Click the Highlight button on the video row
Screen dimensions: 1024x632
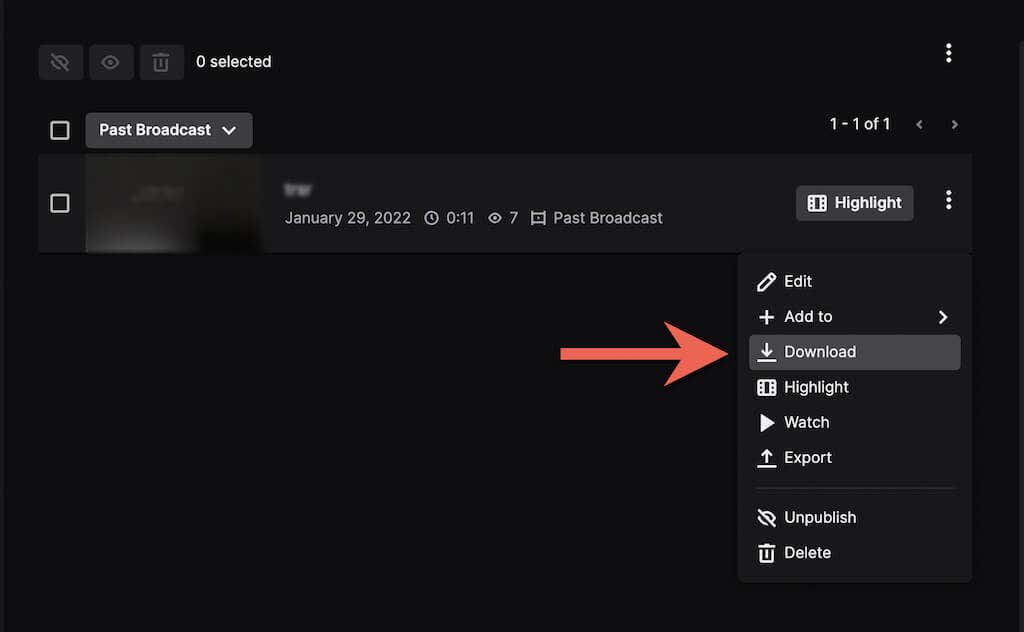point(854,203)
